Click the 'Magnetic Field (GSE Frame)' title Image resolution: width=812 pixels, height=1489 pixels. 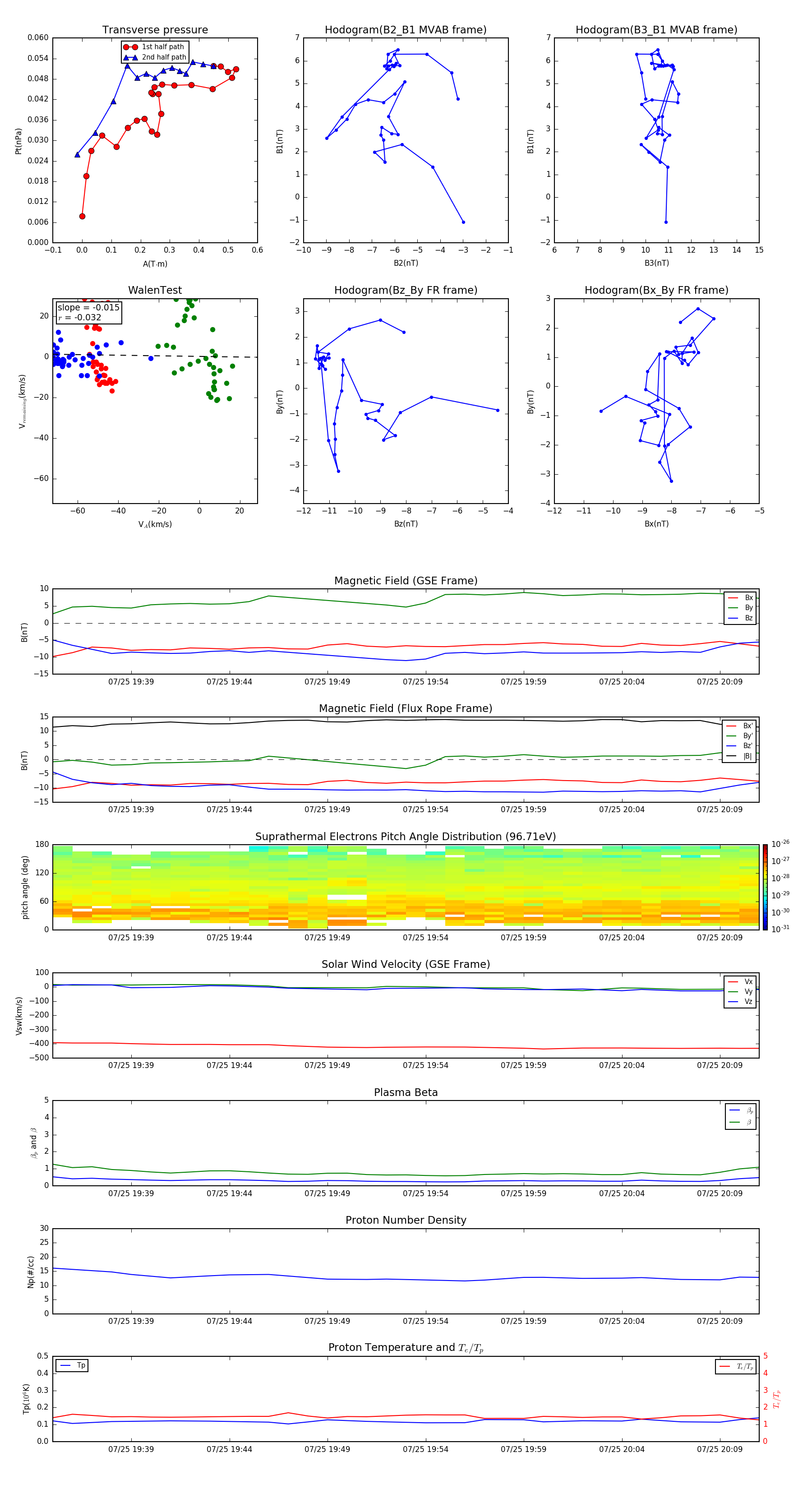pyautogui.click(x=406, y=581)
